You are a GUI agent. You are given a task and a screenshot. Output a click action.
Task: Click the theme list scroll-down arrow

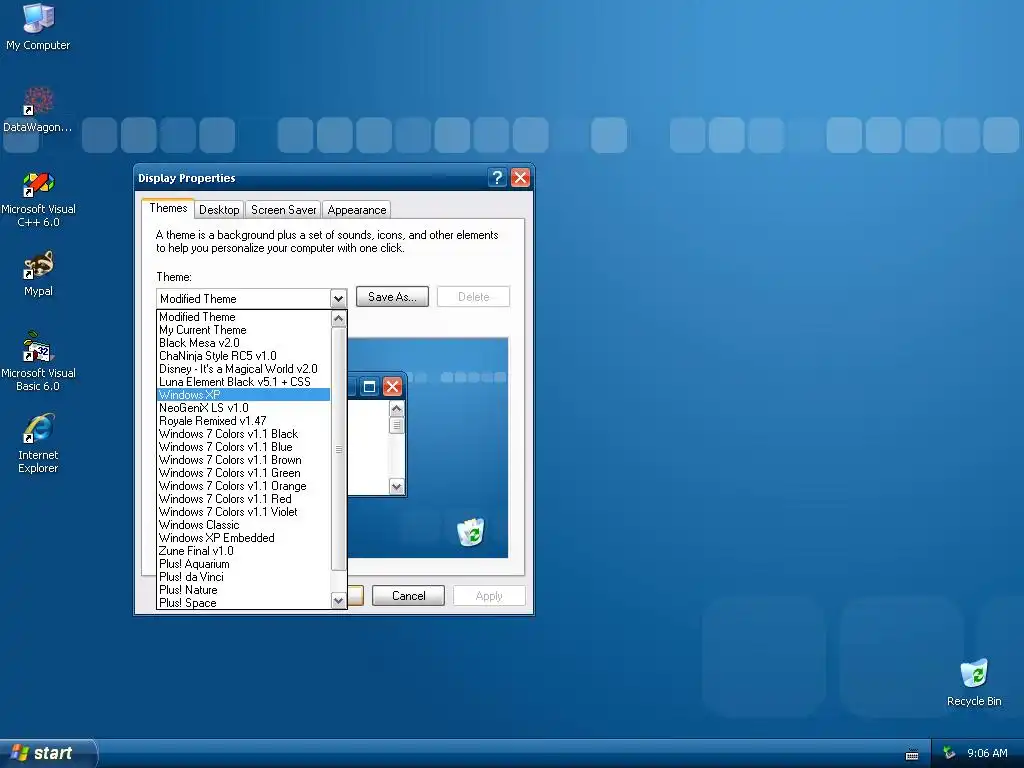(338, 601)
